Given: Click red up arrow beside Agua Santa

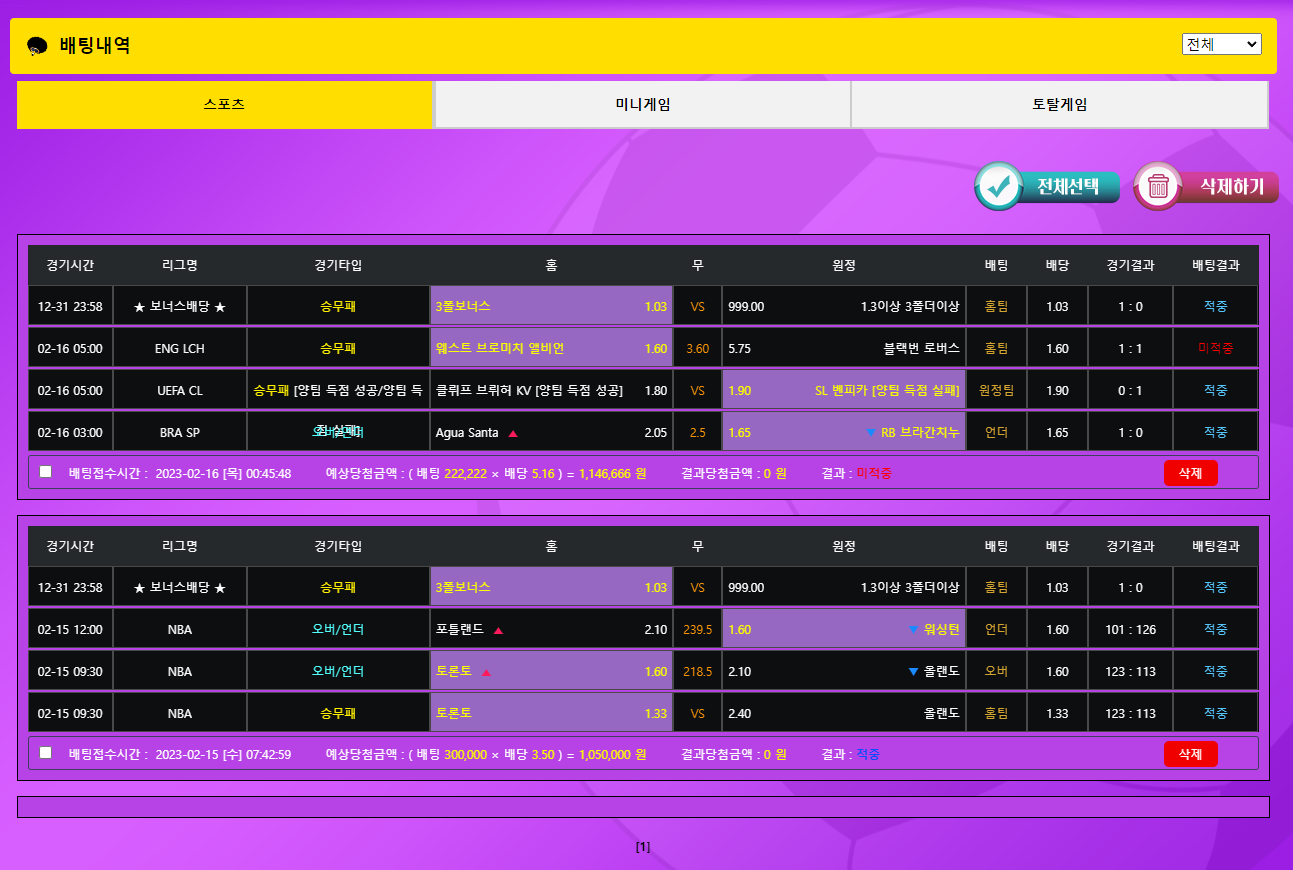Looking at the screenshot, I should (513, 433).
